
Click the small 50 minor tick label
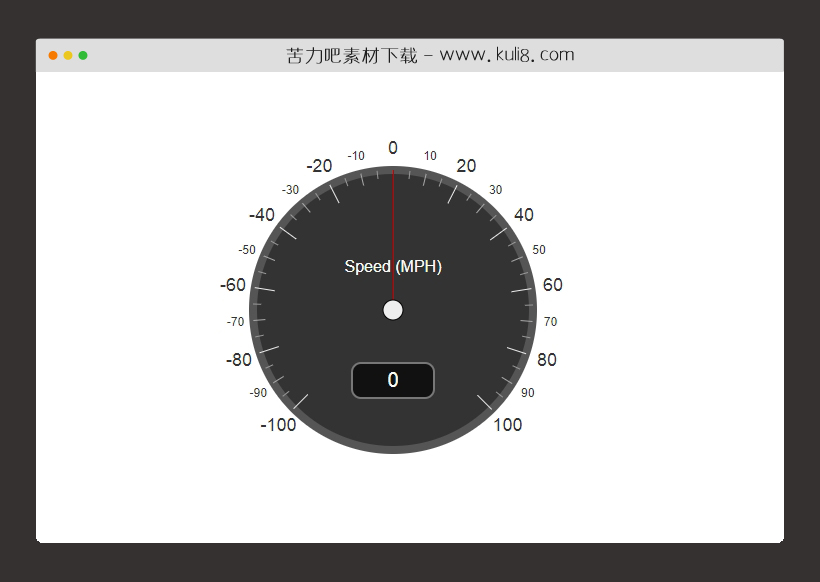coord(539,250)
